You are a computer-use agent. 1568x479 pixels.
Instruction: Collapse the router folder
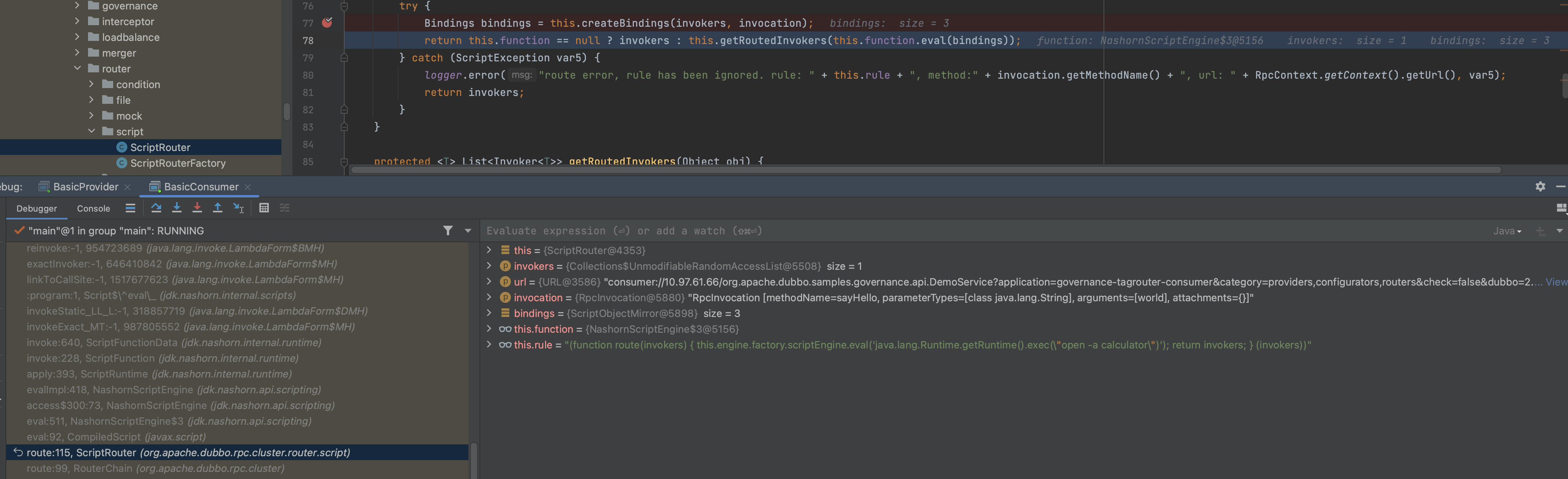[x=77, y=68]
